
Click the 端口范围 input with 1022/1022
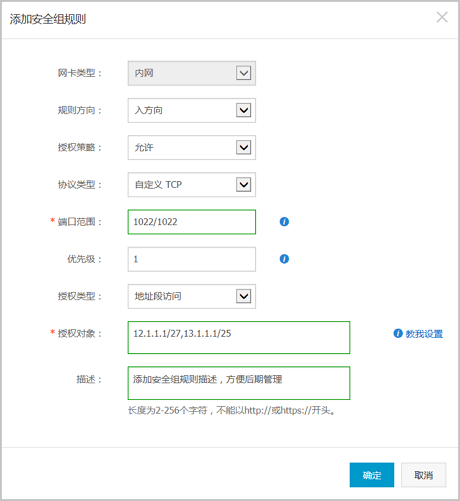192,222
